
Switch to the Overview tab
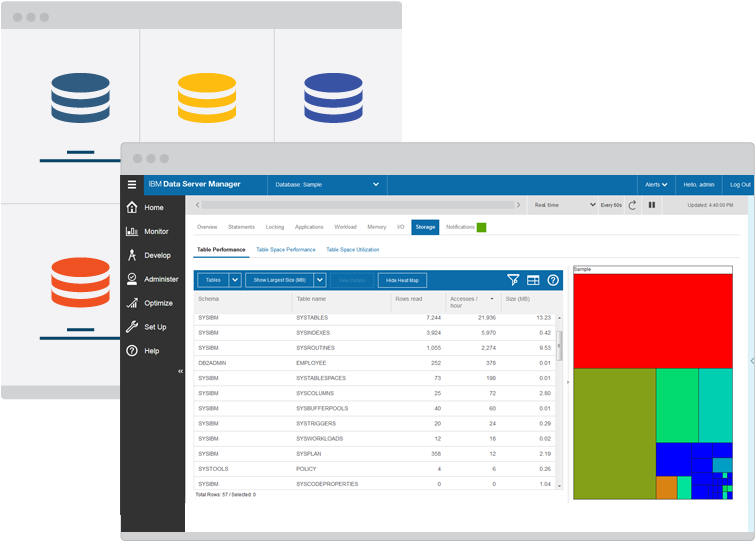tap(207, 227)
